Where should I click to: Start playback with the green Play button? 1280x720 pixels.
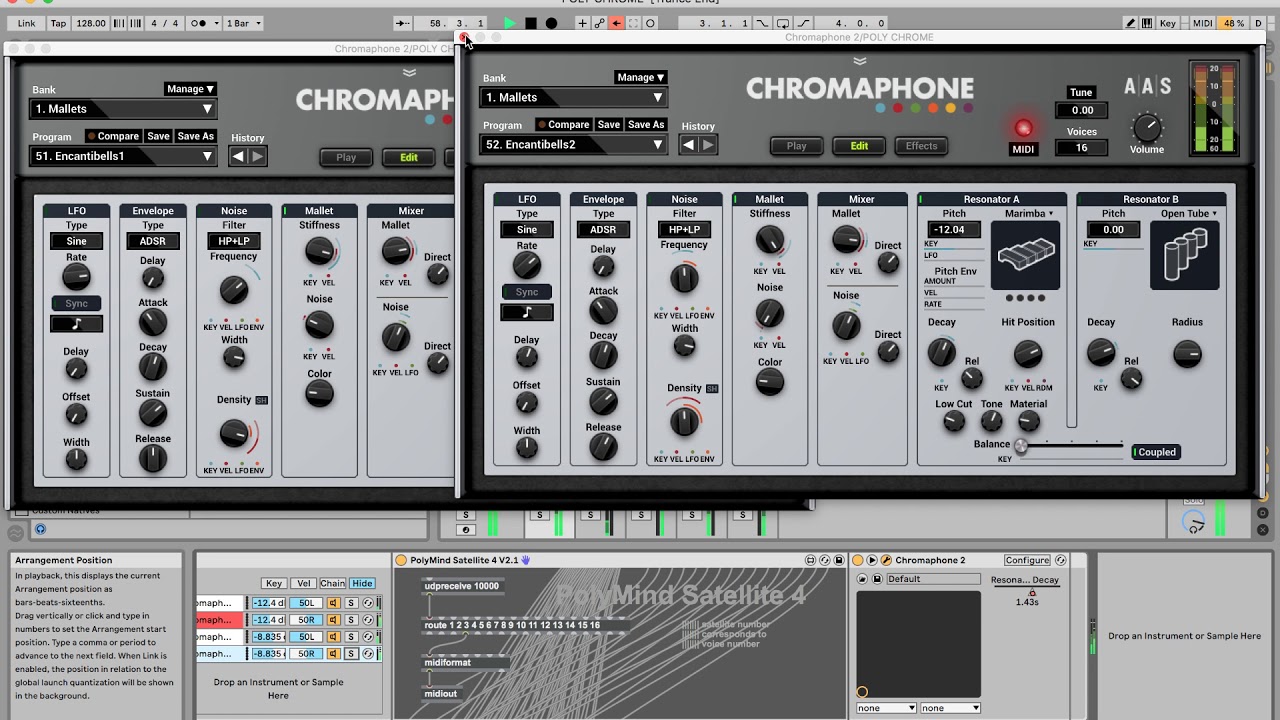(510, 23)
